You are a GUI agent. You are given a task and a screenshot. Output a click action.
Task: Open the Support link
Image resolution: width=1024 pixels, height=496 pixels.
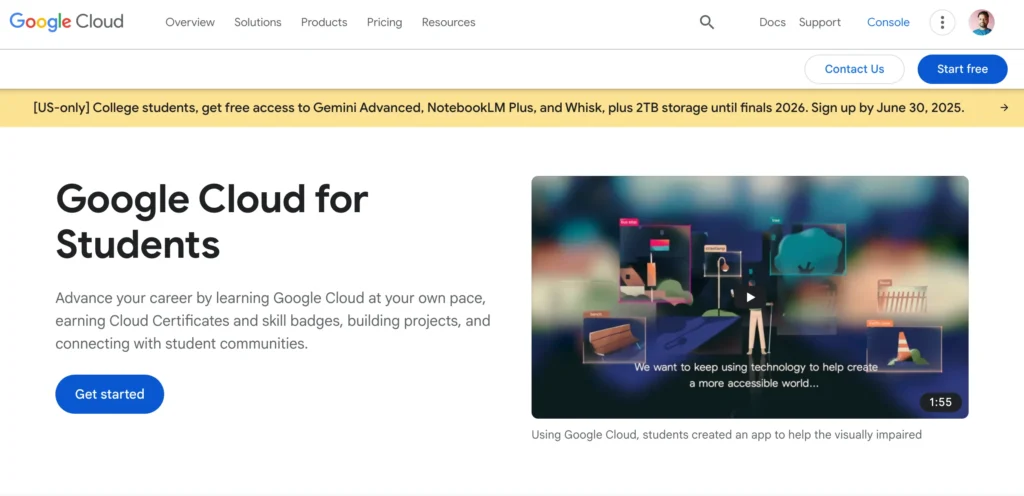click(x=820, y=22)
